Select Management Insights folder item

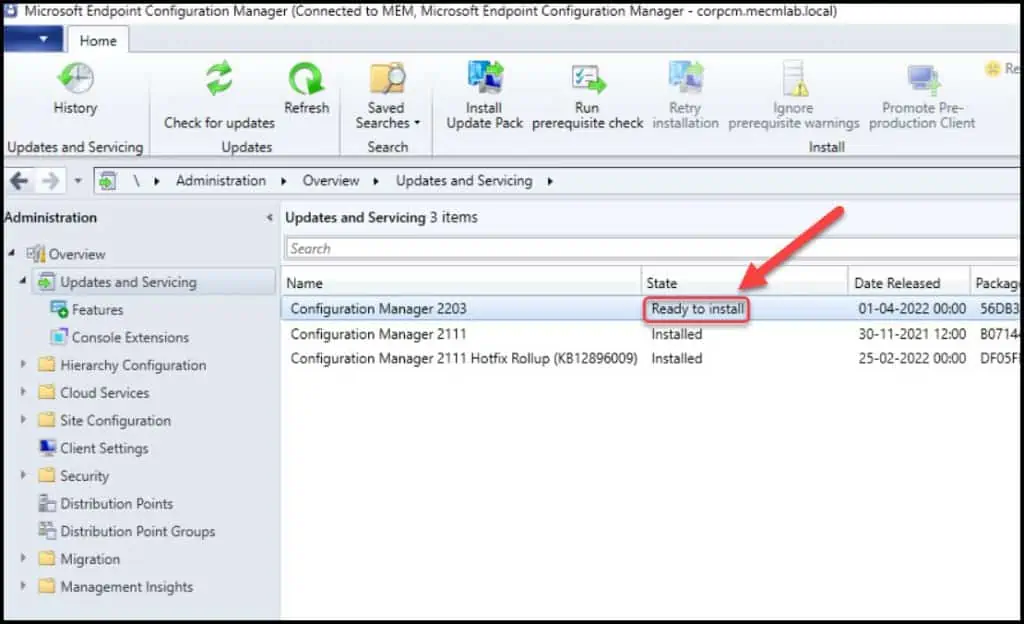(127, 587)
